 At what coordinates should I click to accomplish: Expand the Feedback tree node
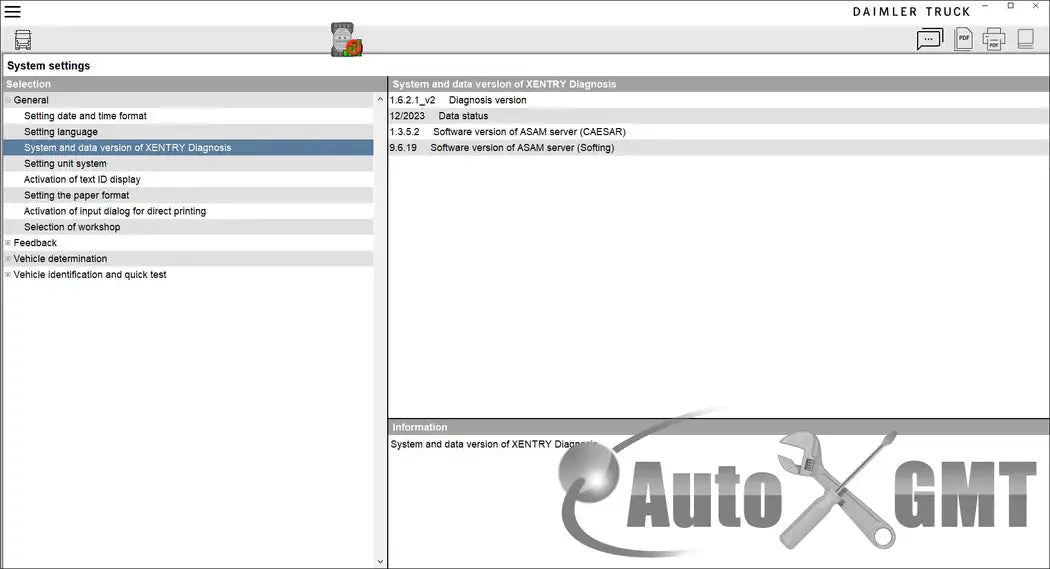pos(8,243)
